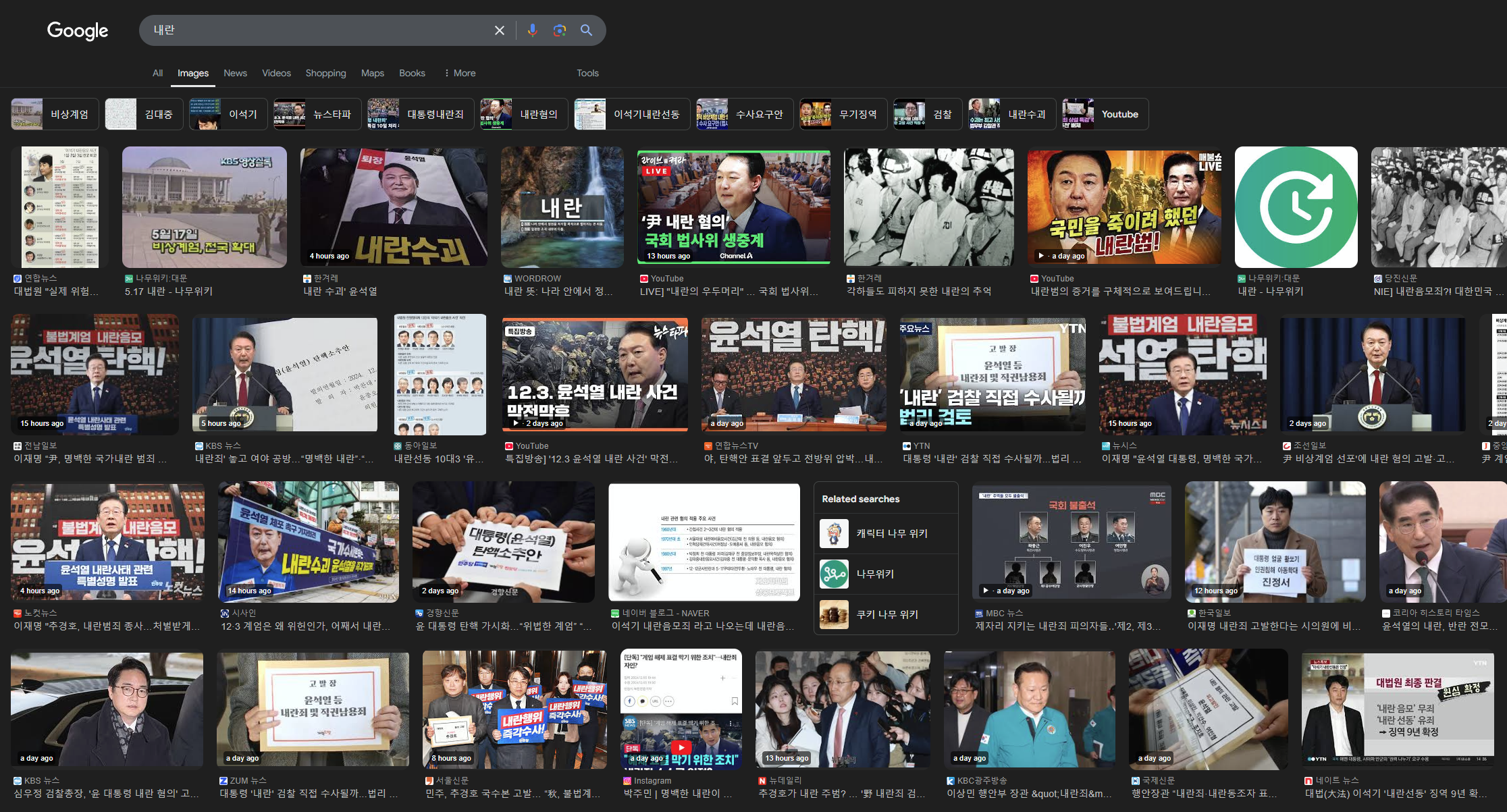Click the 전남일보 source label
This screenshot has width=1507, height=812.
(x=41, y=445)
